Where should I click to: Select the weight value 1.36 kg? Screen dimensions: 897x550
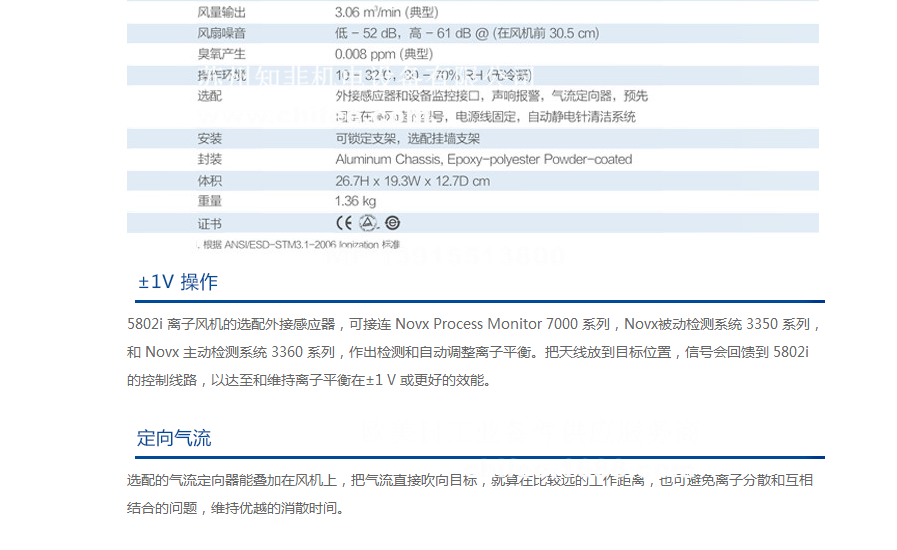355,201
